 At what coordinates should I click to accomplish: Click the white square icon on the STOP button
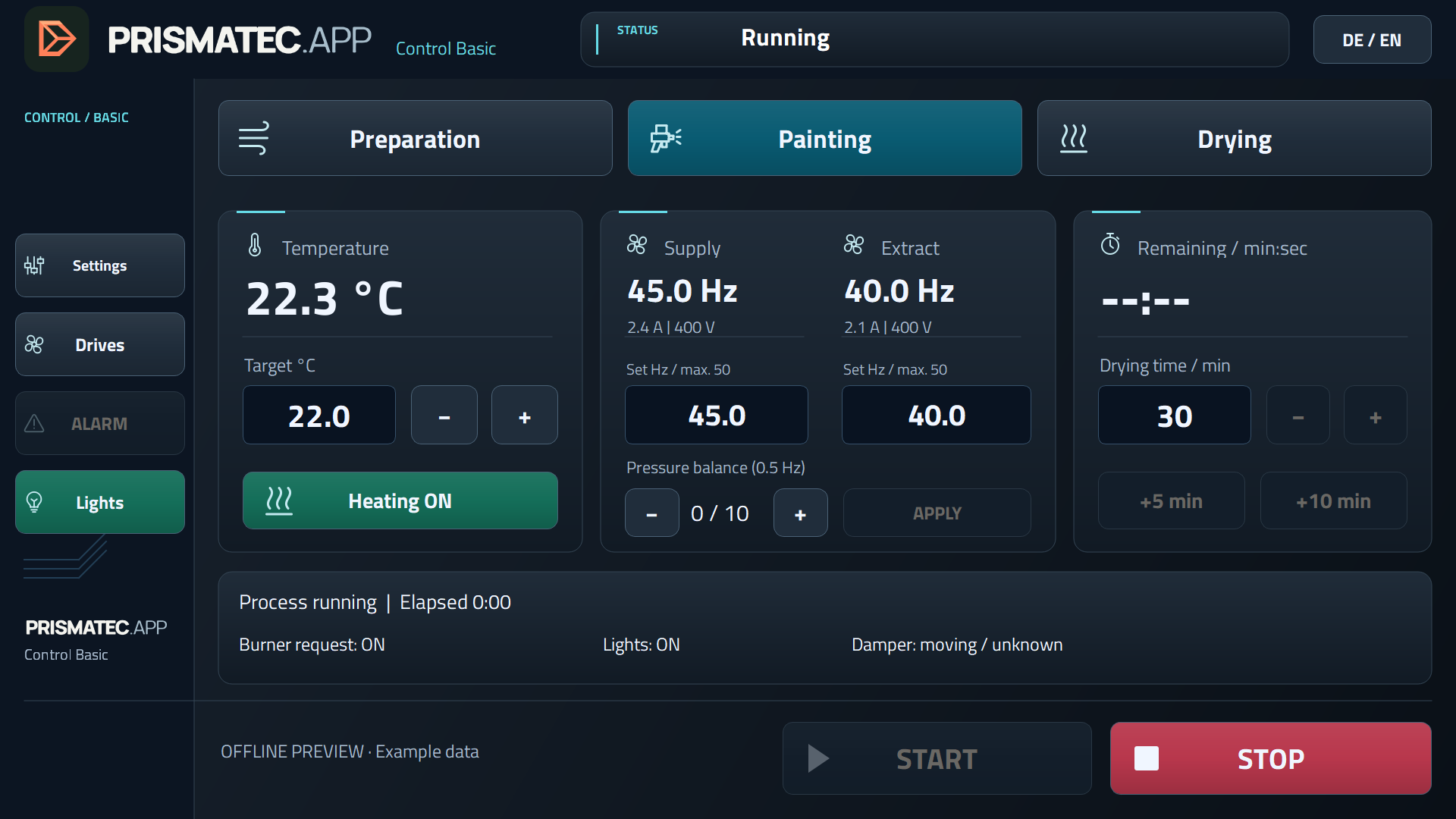[x=1147, y=758]
